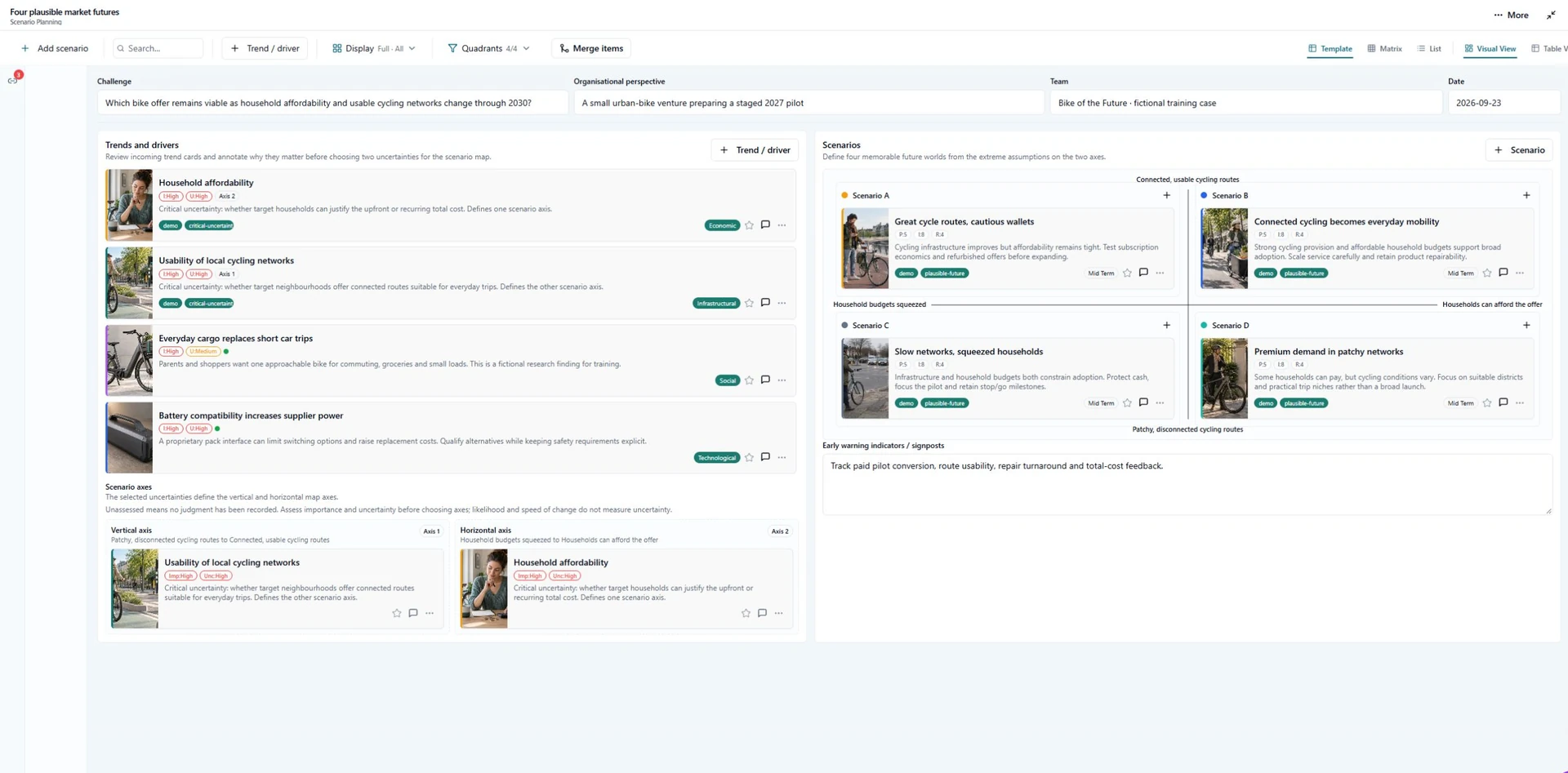This screenshot has height=773, width=1568.
Task: Click the toolbar Trend / driver button
Action: point(265,48)
